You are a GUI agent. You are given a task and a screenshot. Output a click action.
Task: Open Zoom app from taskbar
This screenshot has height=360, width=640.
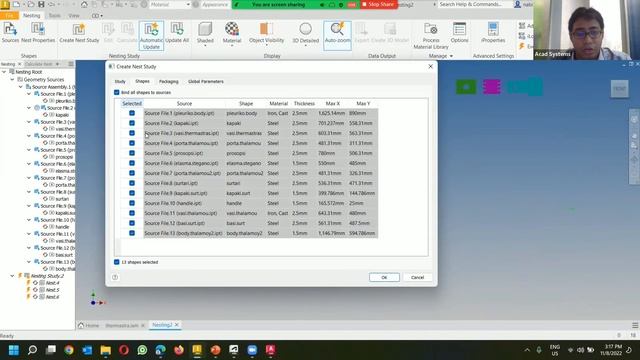click(252, 350)
